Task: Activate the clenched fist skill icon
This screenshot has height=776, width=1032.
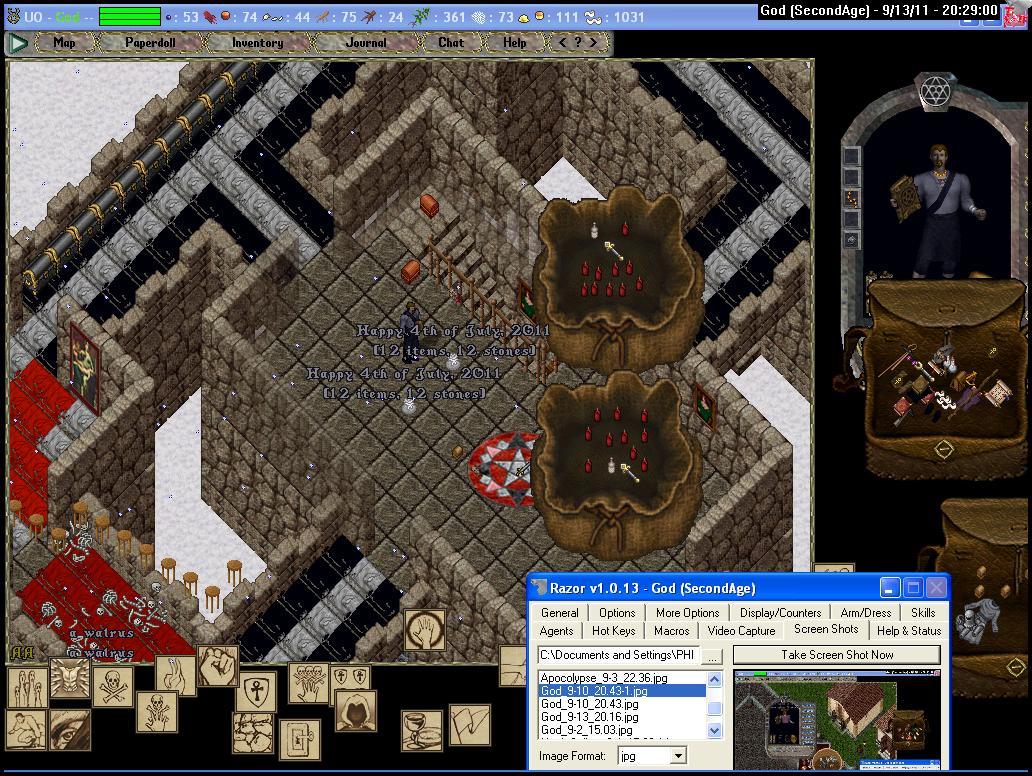Action: pos(217,665)
